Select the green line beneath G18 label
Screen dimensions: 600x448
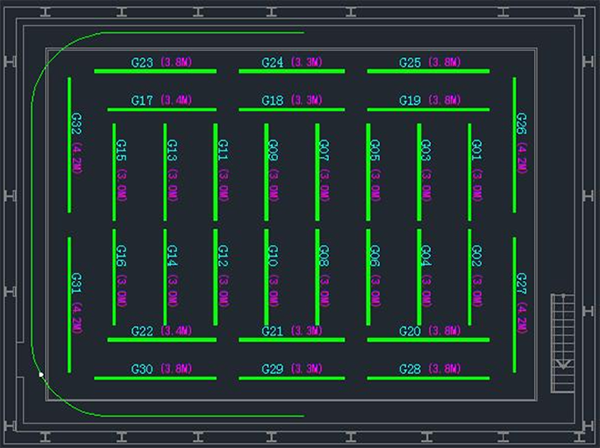[292, 110]
